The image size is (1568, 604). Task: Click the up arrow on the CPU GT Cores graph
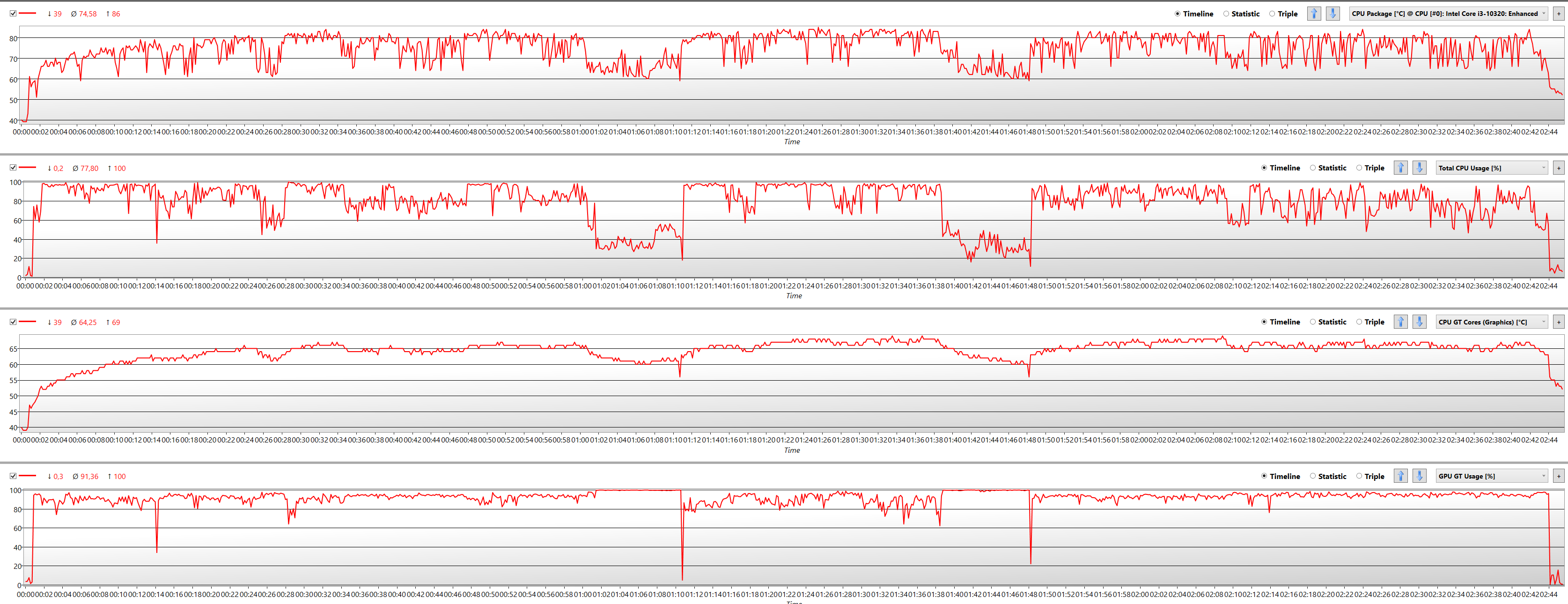point(1400,322)
